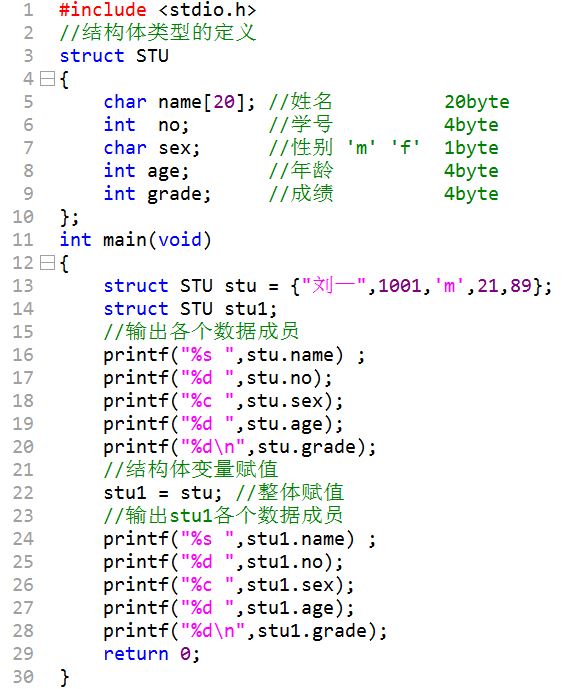
Task: Click struct STU stu1 declaration
Action: click(x=190, y=309)
